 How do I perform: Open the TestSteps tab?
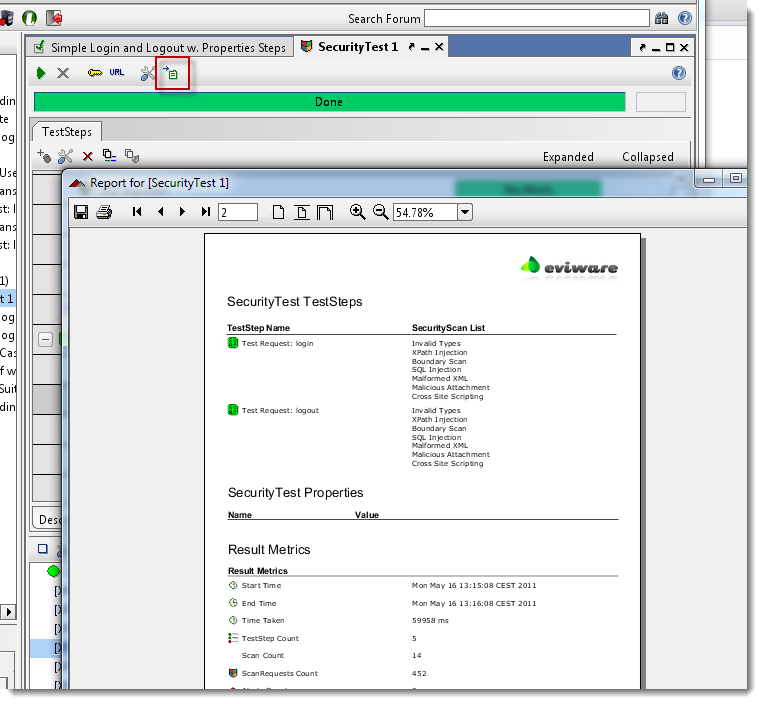pyautogui.click(x=67, y=132)
